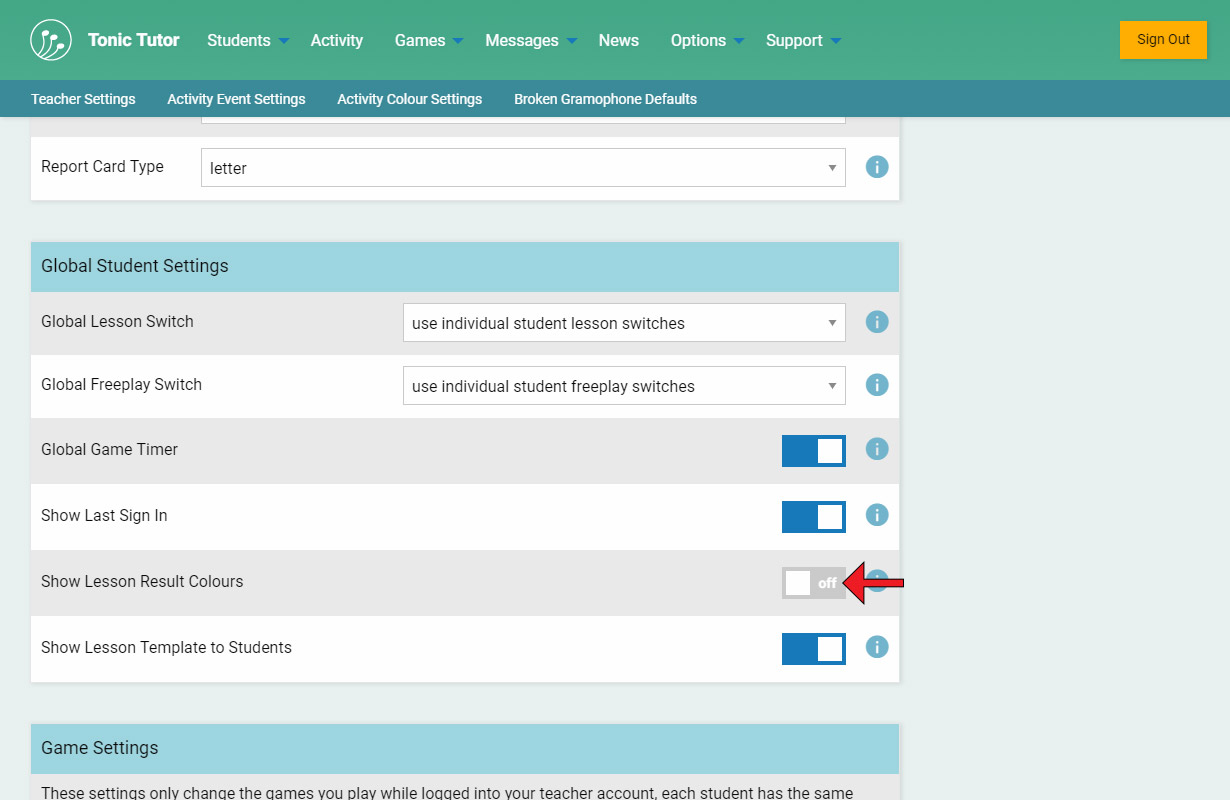
Task: Open Broken Gramophone Defaults settings
Action: 605,99
